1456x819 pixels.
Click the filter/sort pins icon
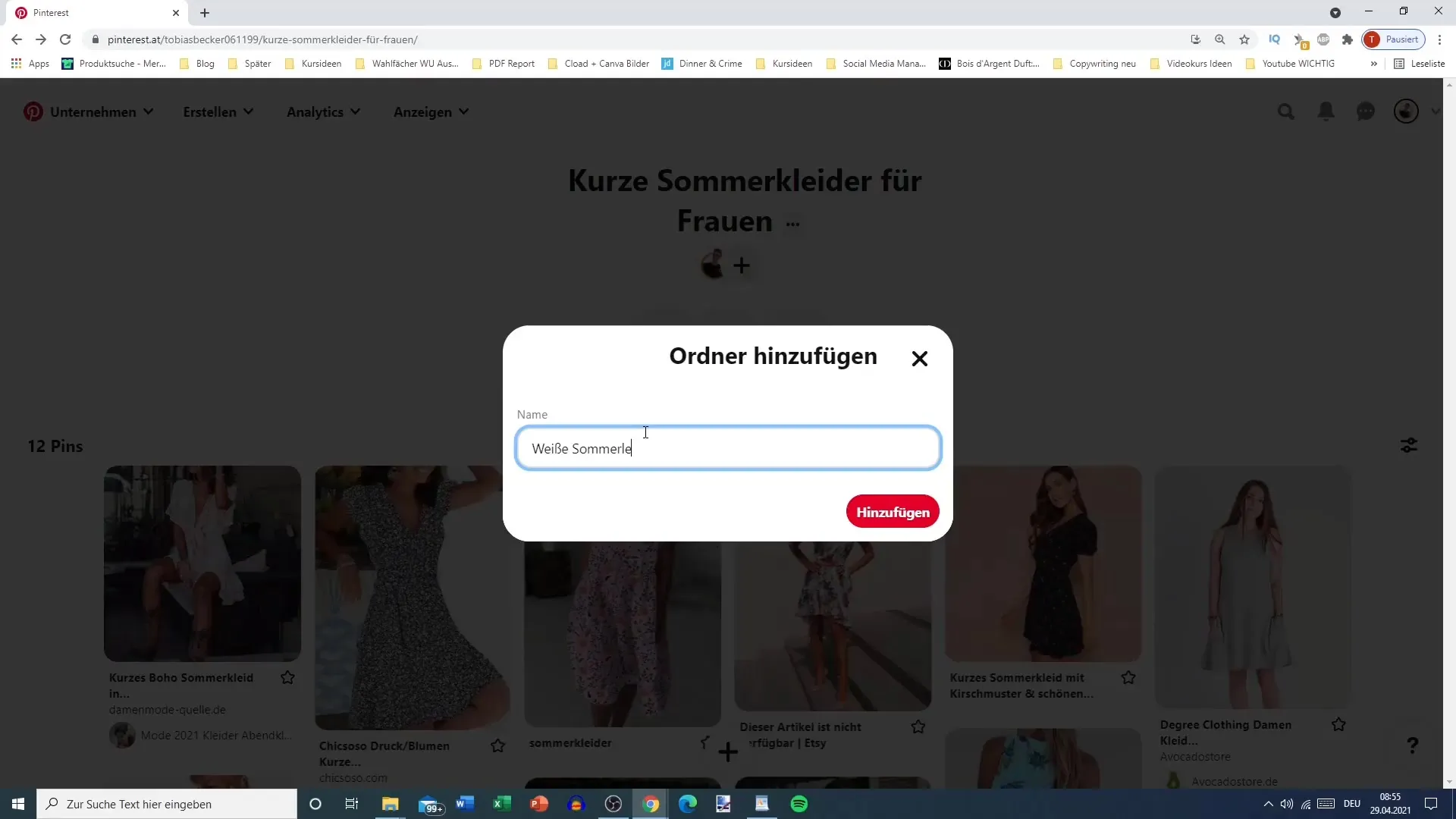1409,445
